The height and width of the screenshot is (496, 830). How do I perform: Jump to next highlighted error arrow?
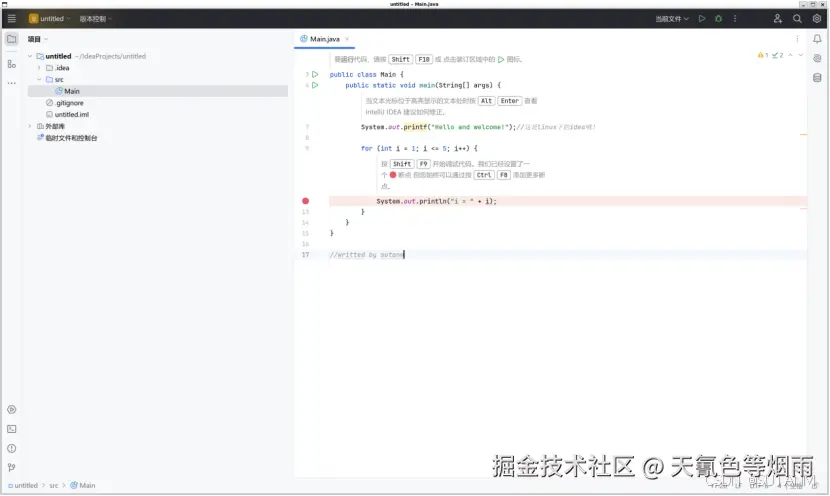pyautogui.click(x=801, y=55)
